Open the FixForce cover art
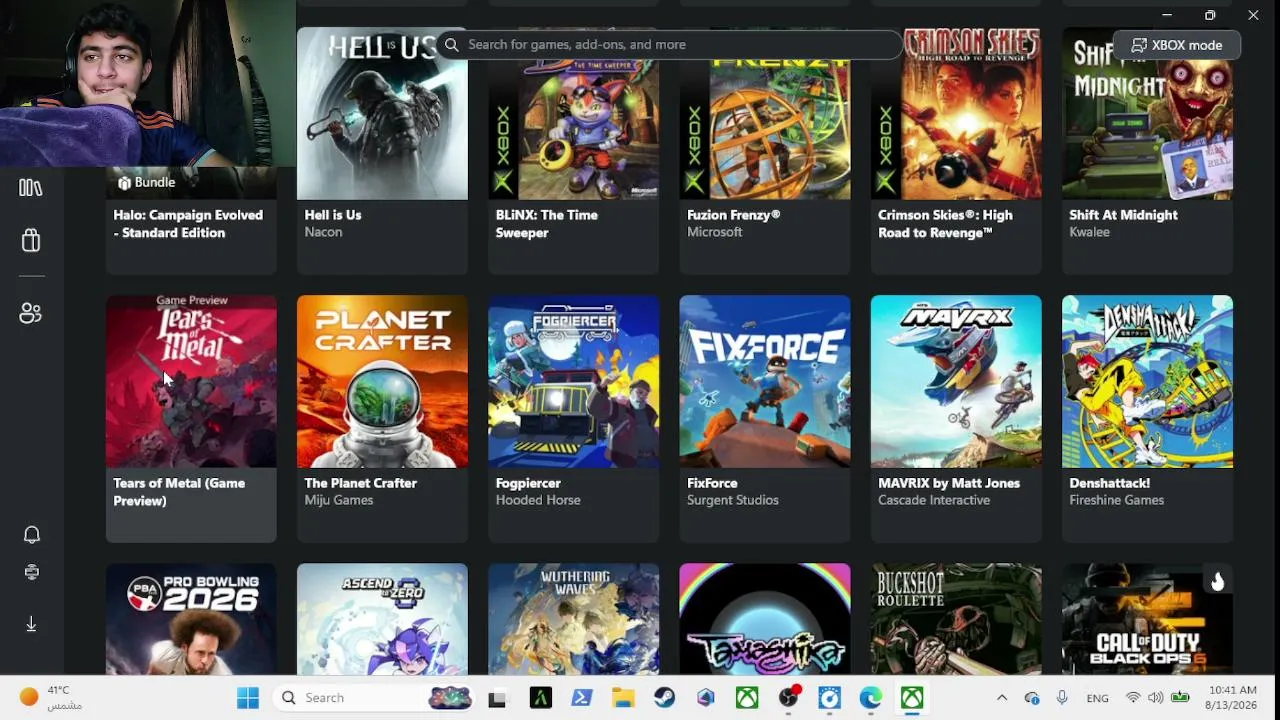 tap(765, 381)
